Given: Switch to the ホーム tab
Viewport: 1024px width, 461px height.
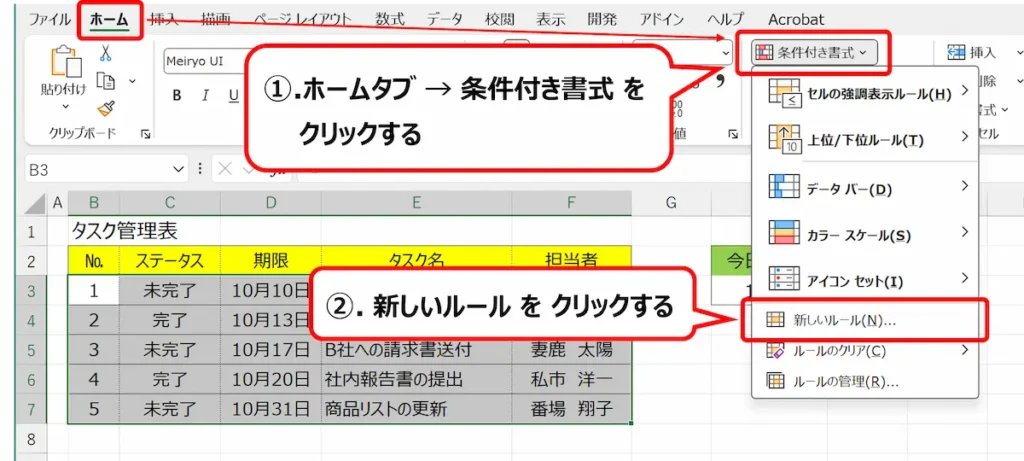Looking at the screenshot, I should [x=109, y=19].
